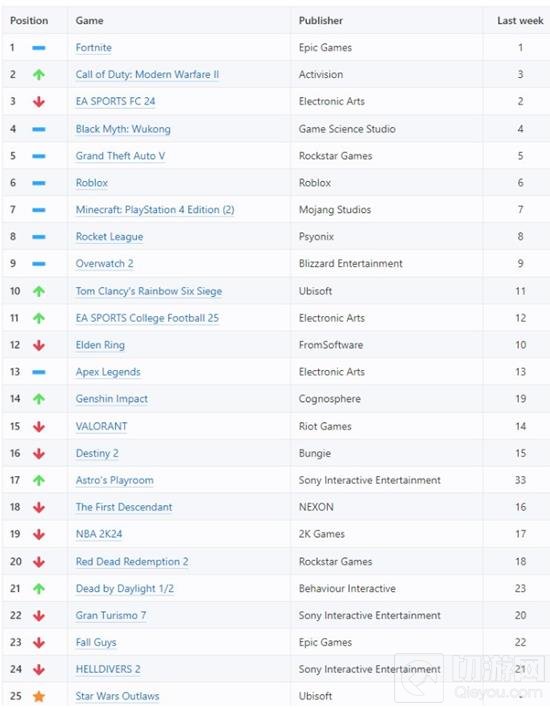
Task: Click the Publisher column header
Action: (321, 21)
